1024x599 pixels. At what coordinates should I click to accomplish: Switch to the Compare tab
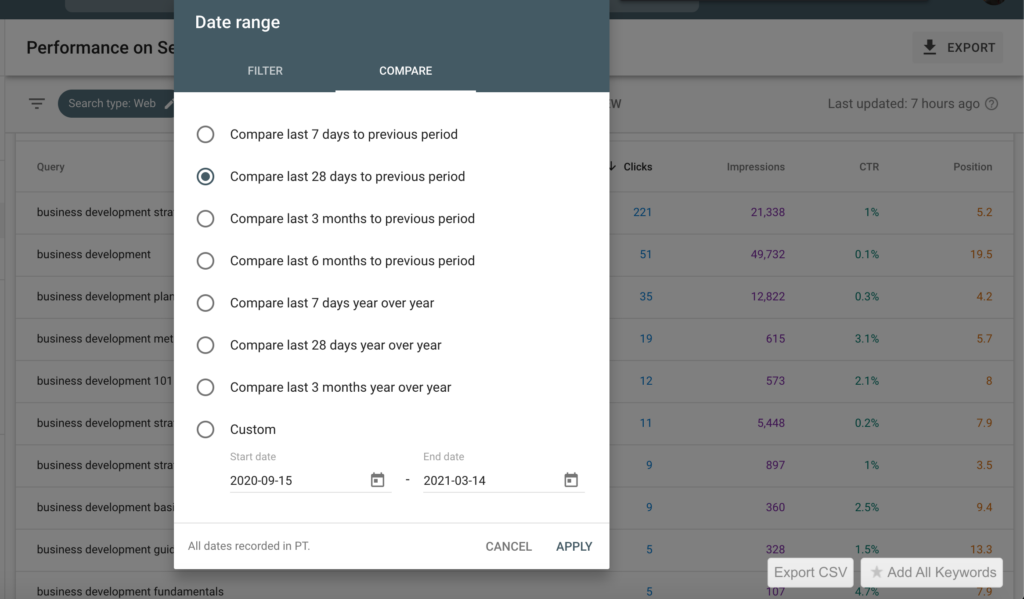405,71
